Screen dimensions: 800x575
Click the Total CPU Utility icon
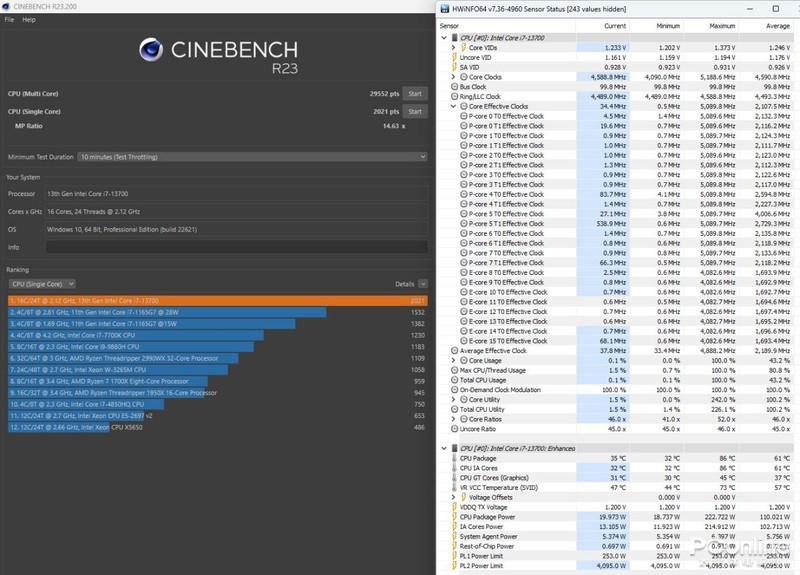point(455,409)
